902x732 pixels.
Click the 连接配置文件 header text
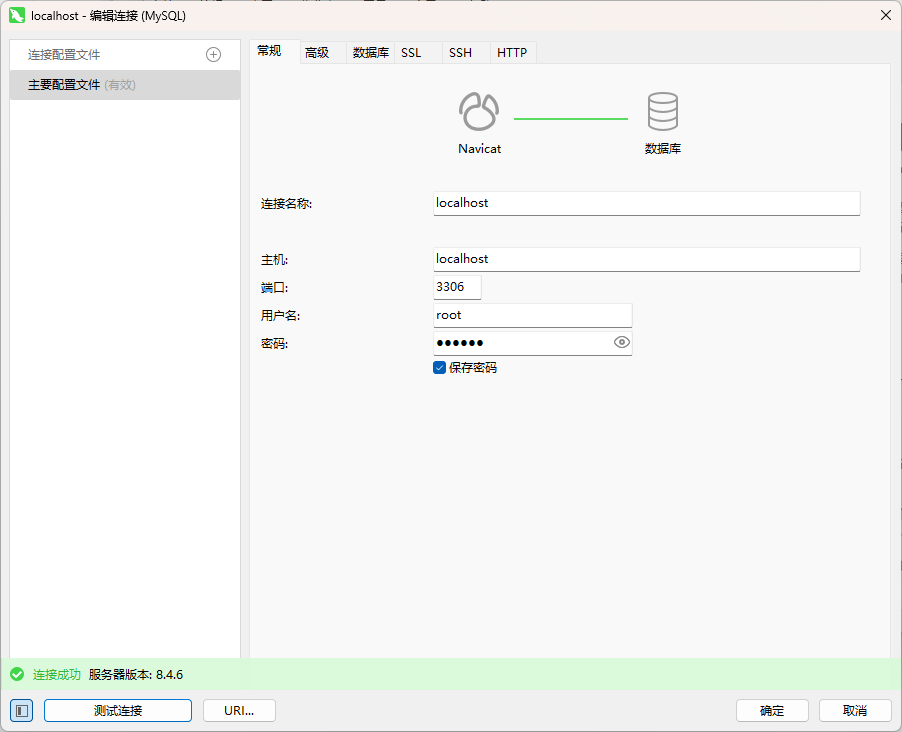64,55
